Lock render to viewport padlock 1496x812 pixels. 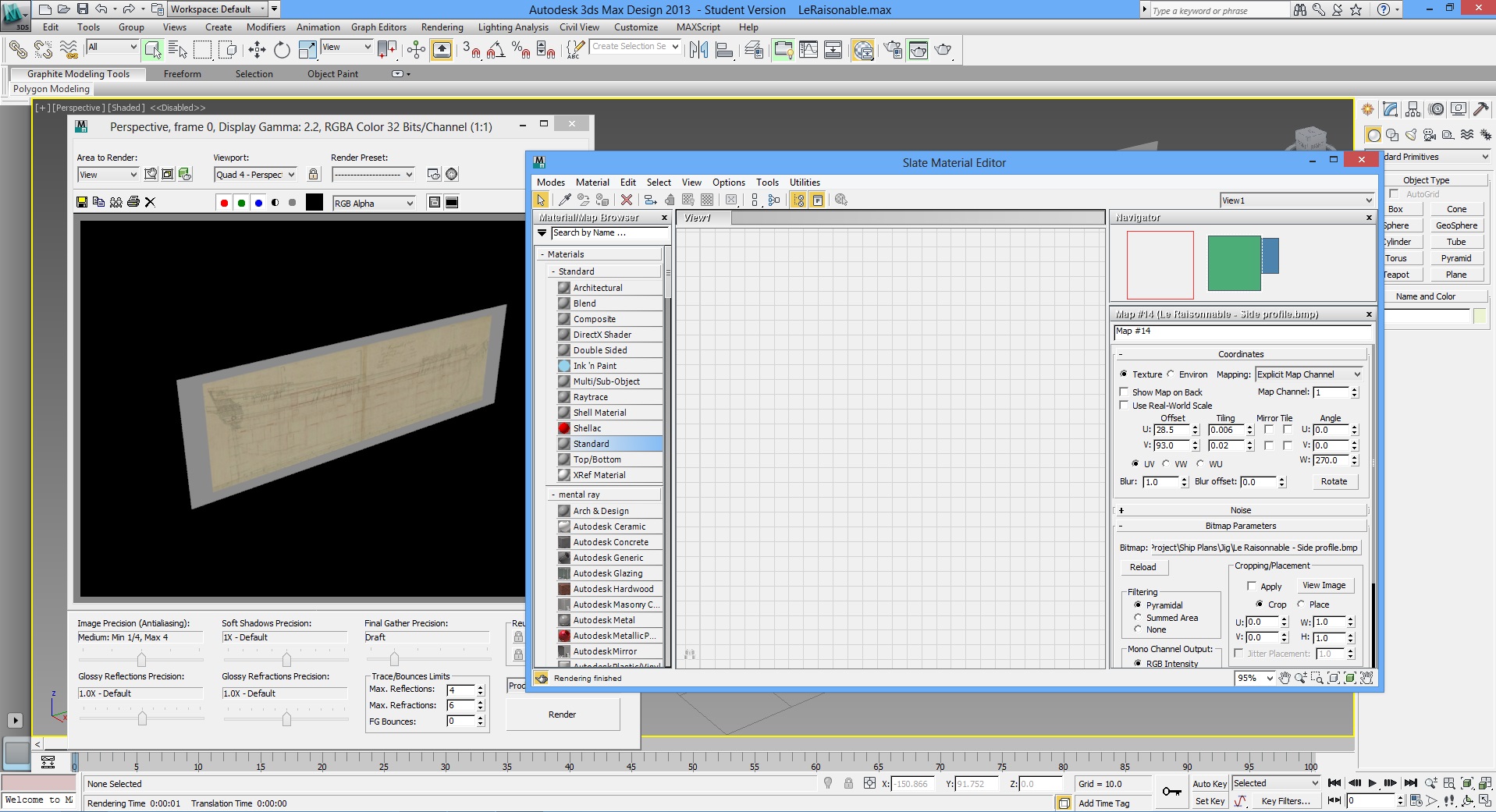tap(313, 174)
